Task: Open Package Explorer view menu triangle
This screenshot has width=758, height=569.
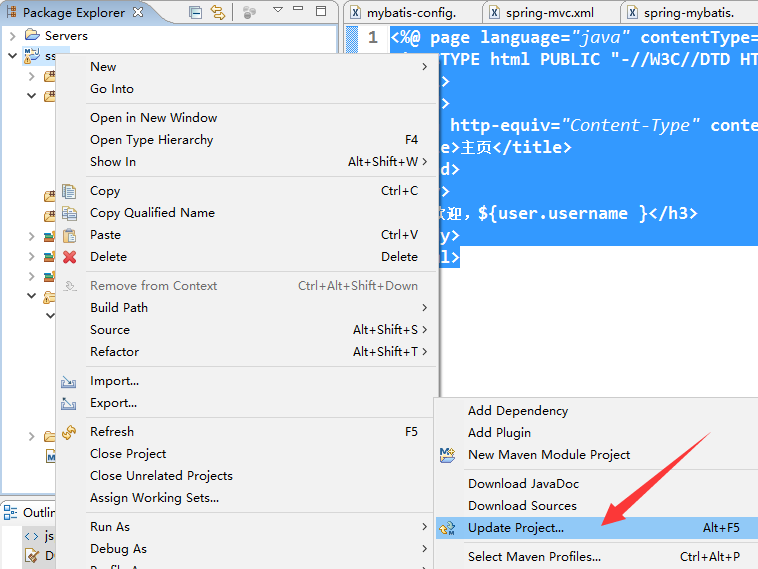Action: tap(278, 10)
